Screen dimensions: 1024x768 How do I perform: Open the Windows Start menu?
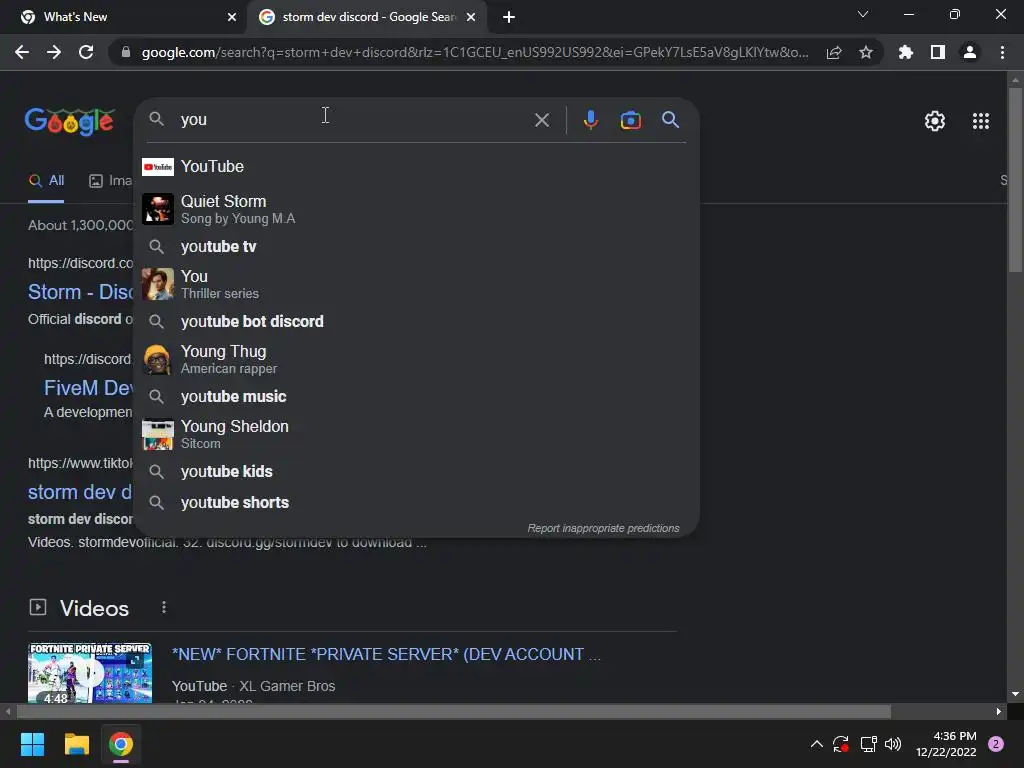(x=32, y=744)
